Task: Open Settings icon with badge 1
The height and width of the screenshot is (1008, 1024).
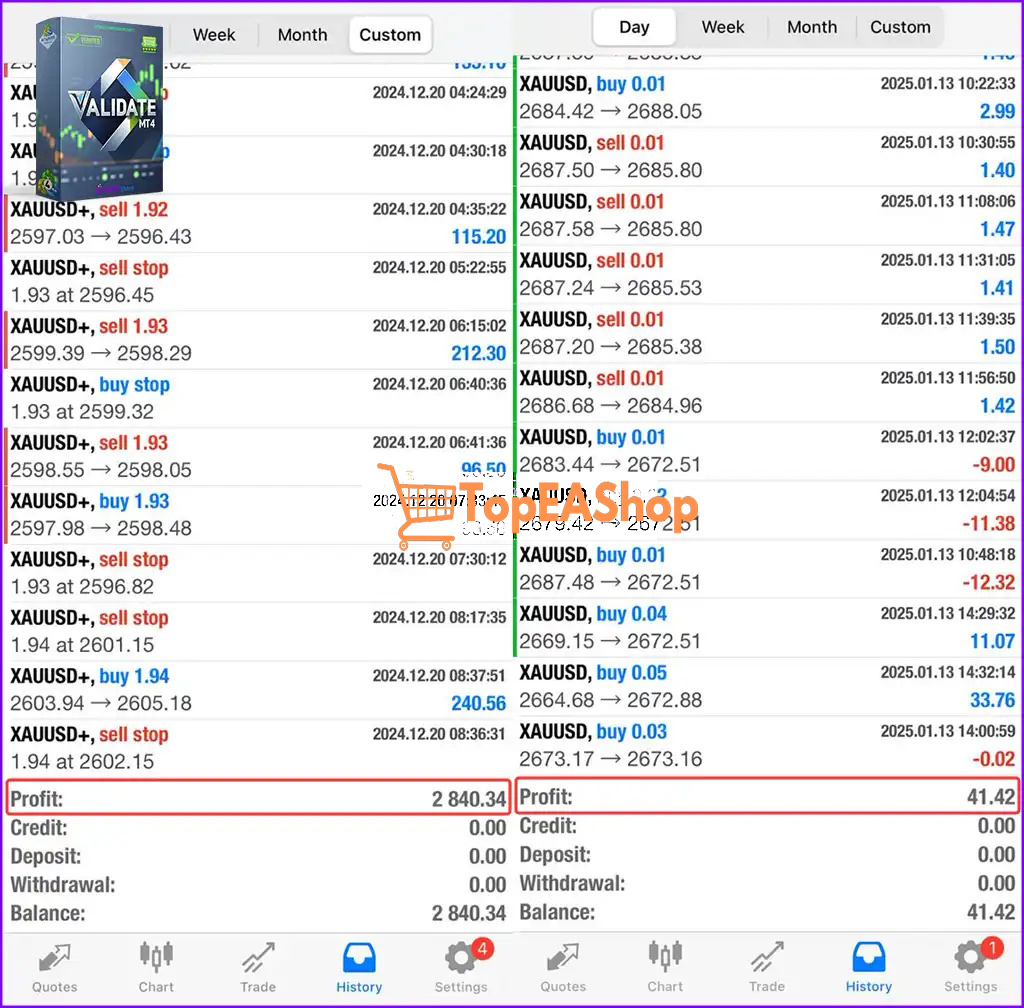Action: (970, 966)
